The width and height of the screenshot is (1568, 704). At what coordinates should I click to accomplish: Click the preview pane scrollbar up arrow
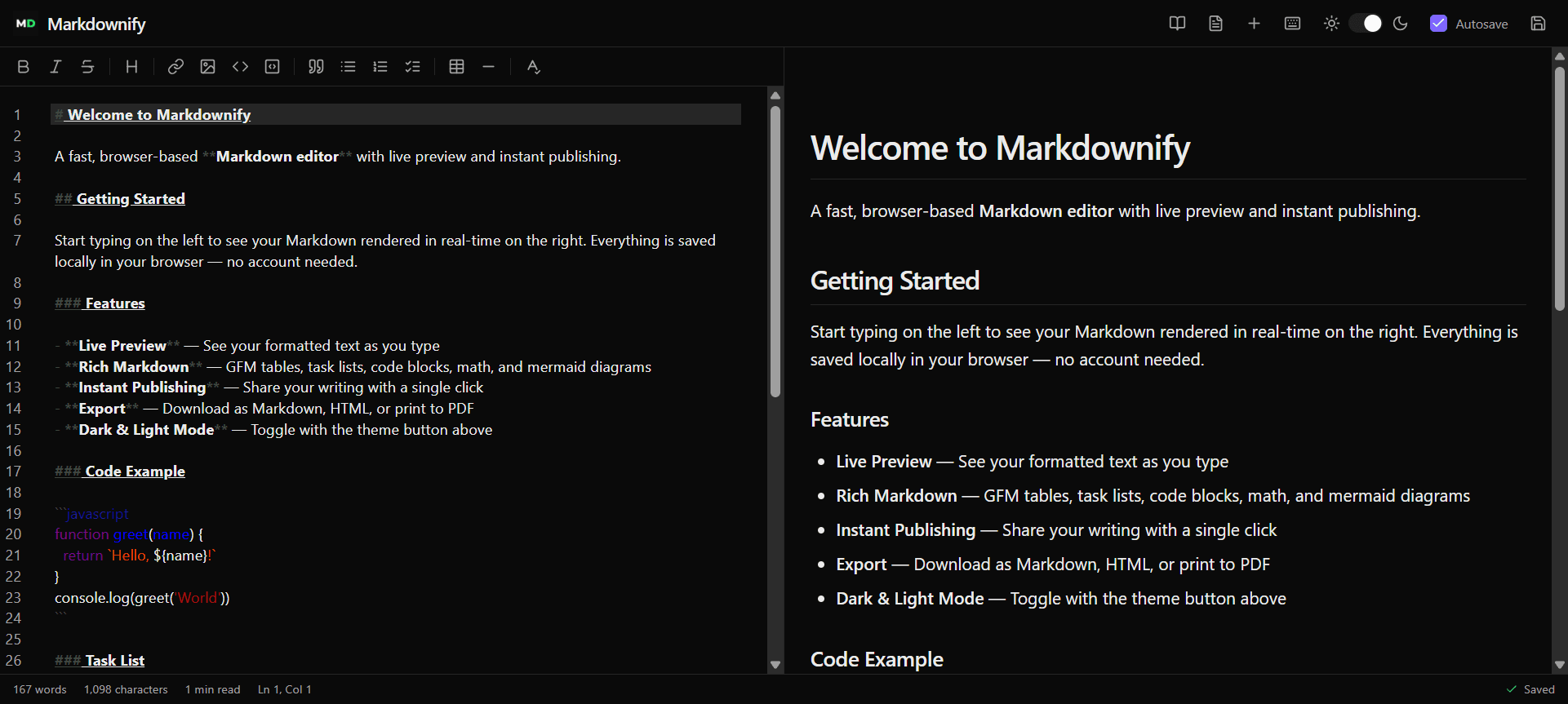(x=1560, y=56)
